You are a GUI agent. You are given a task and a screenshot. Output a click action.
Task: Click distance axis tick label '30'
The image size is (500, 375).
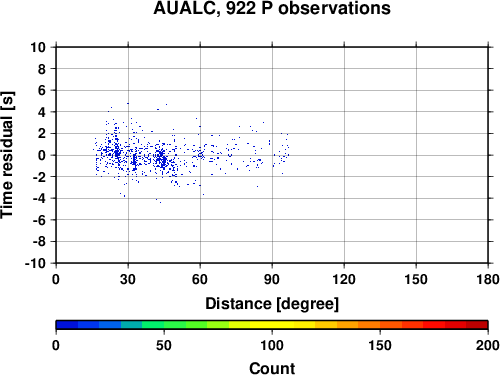pyautogui.click(x=128, y=279)
